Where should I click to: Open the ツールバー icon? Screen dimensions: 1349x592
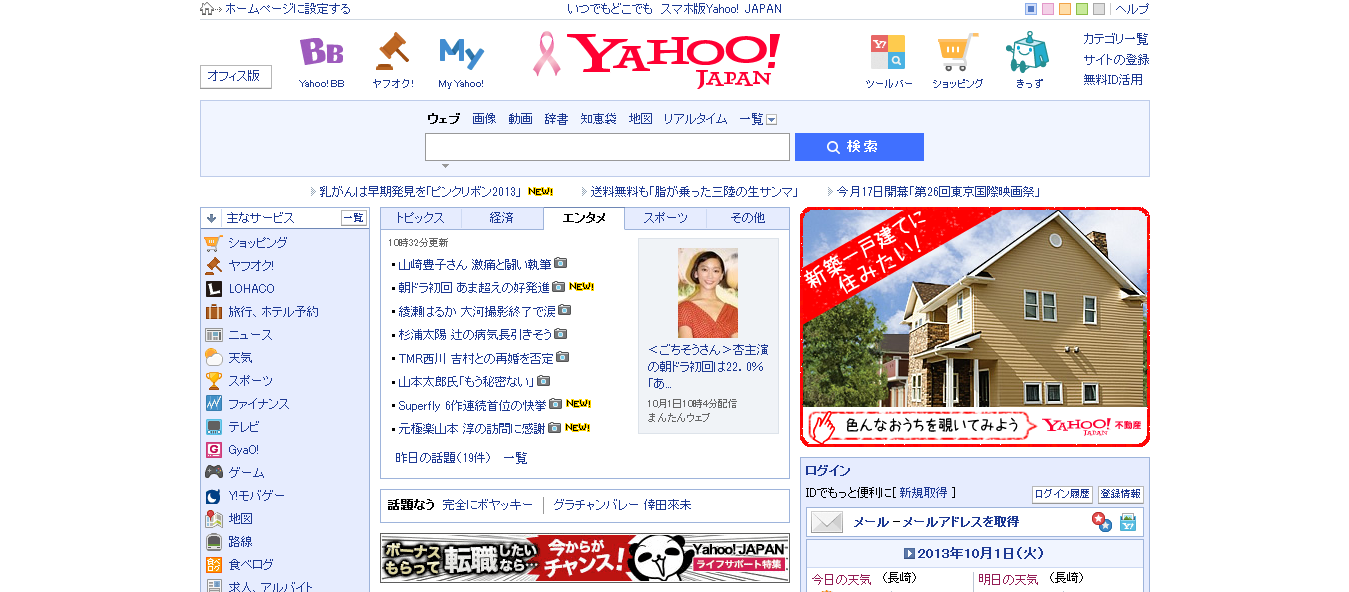[x=888, y=52]
